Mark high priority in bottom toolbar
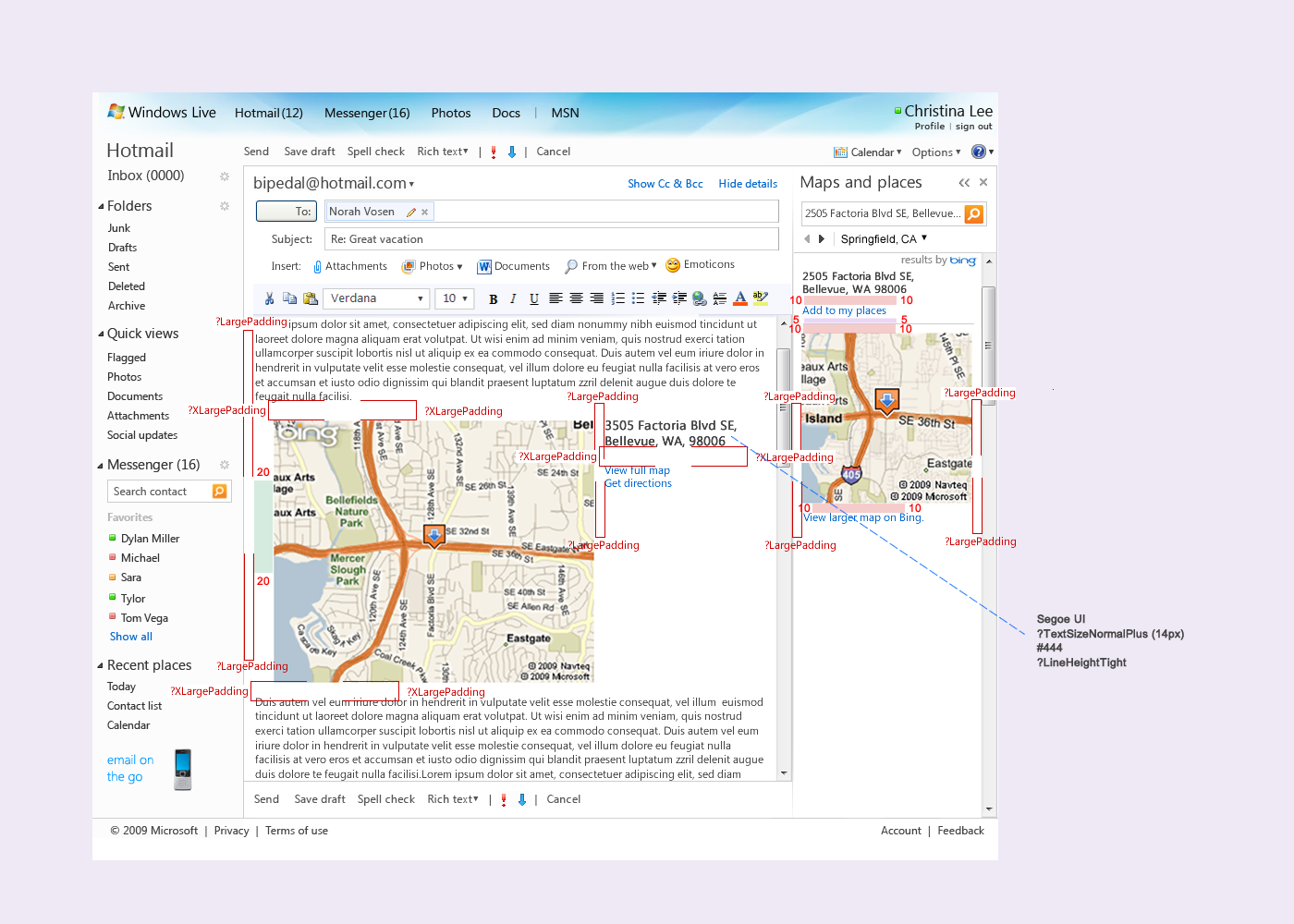Screen dimensions: 1294x924 [x=504, y=800]
